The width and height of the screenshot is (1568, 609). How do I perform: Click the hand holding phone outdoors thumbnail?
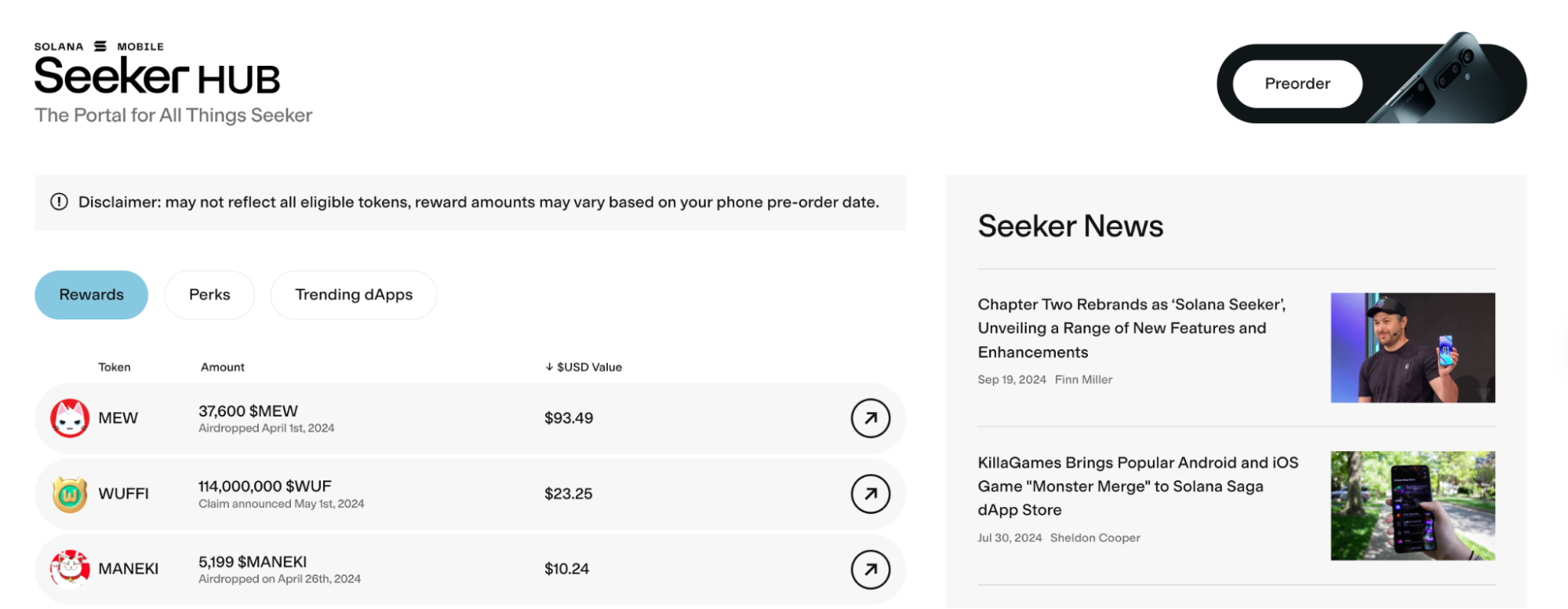[1412, 505]
